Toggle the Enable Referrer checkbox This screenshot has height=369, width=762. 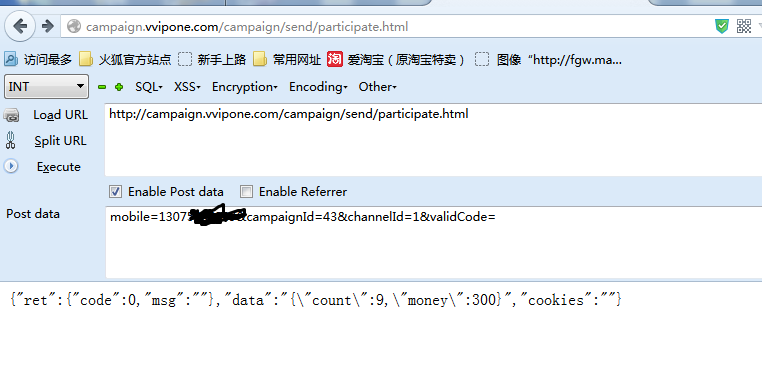[x=247, y=192]
